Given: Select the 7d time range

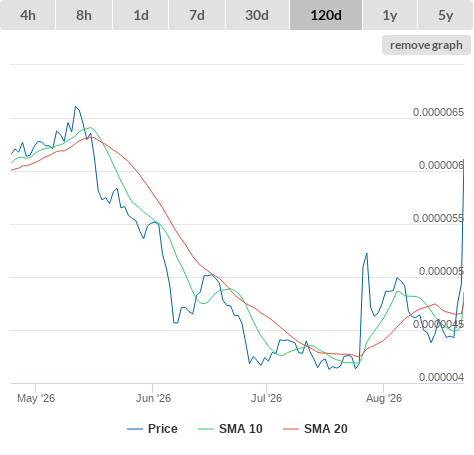Looking at the screenshot, I should click(197, 15).
